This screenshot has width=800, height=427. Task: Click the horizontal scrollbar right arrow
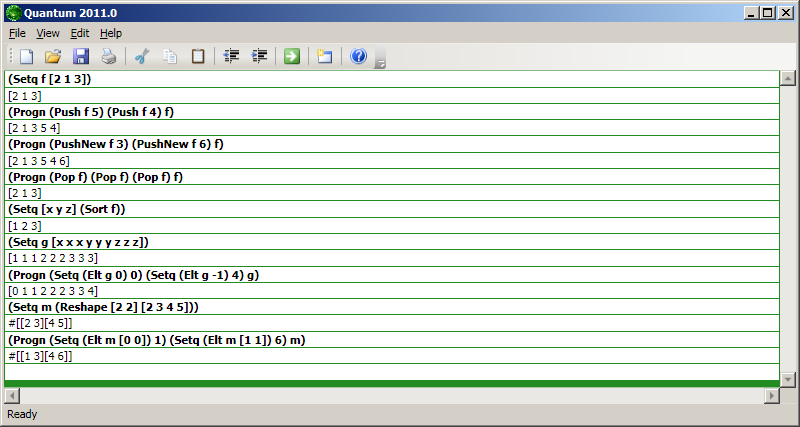(x=771, y=395)
